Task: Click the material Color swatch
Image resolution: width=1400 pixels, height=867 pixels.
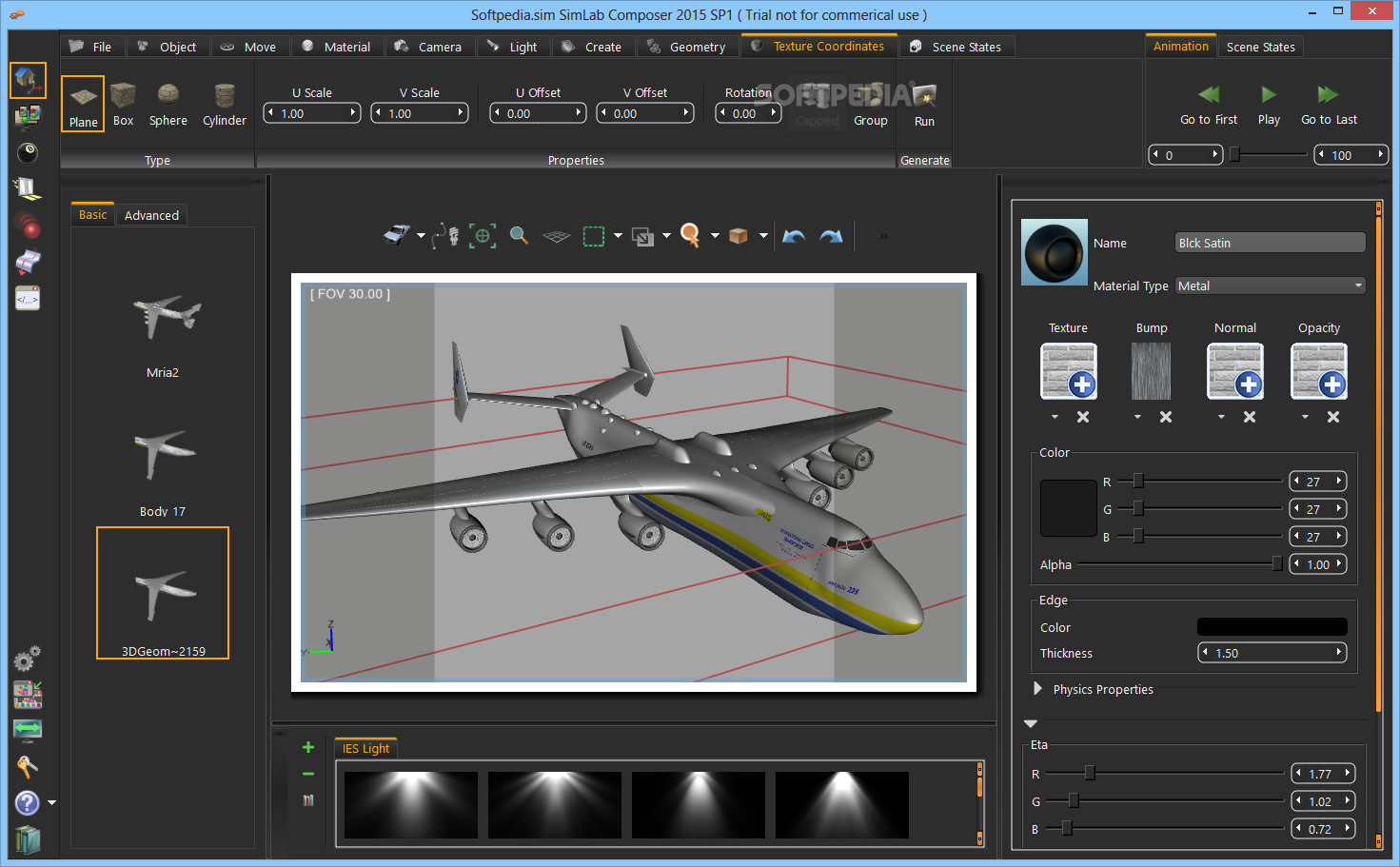Action: (1069, 508)
